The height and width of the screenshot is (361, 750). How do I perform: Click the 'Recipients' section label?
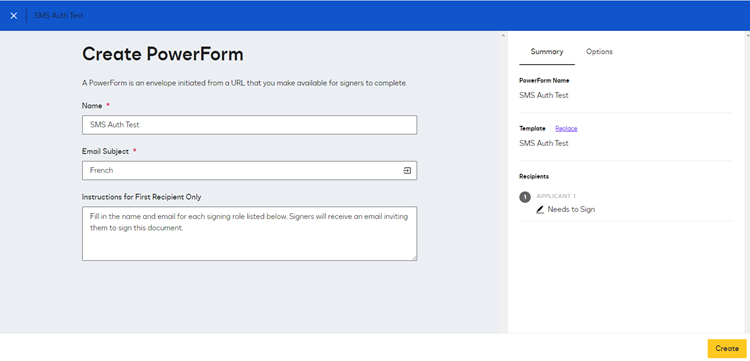click(534, 176)
